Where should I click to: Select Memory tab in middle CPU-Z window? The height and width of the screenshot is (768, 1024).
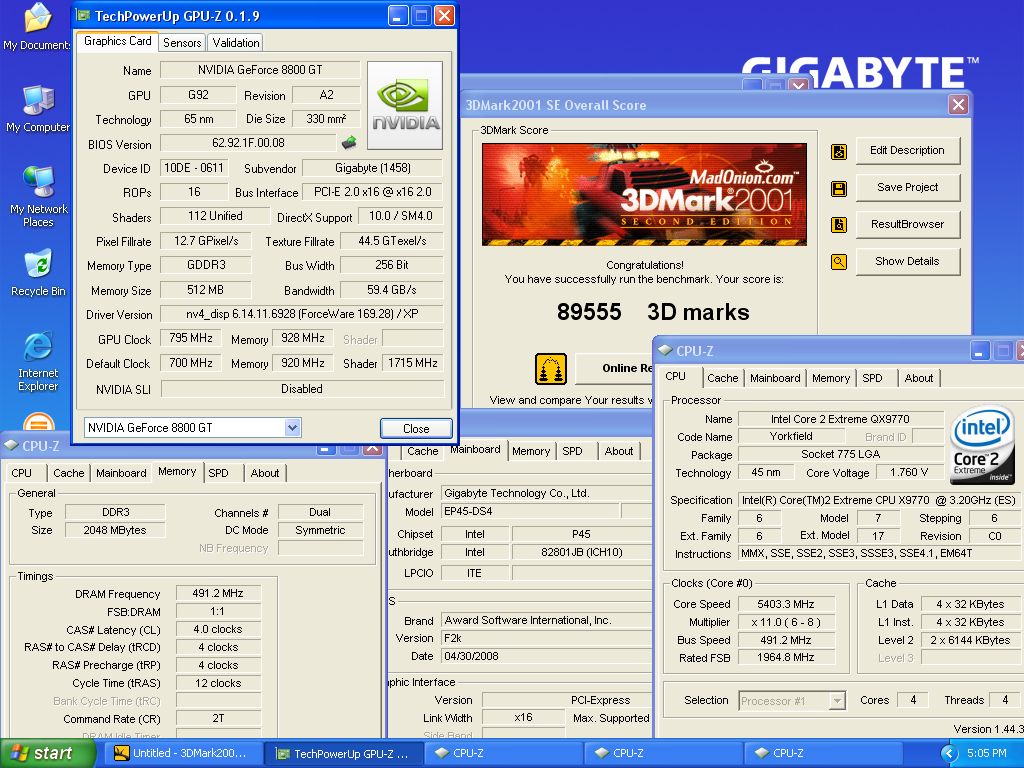tap(531, 451)
